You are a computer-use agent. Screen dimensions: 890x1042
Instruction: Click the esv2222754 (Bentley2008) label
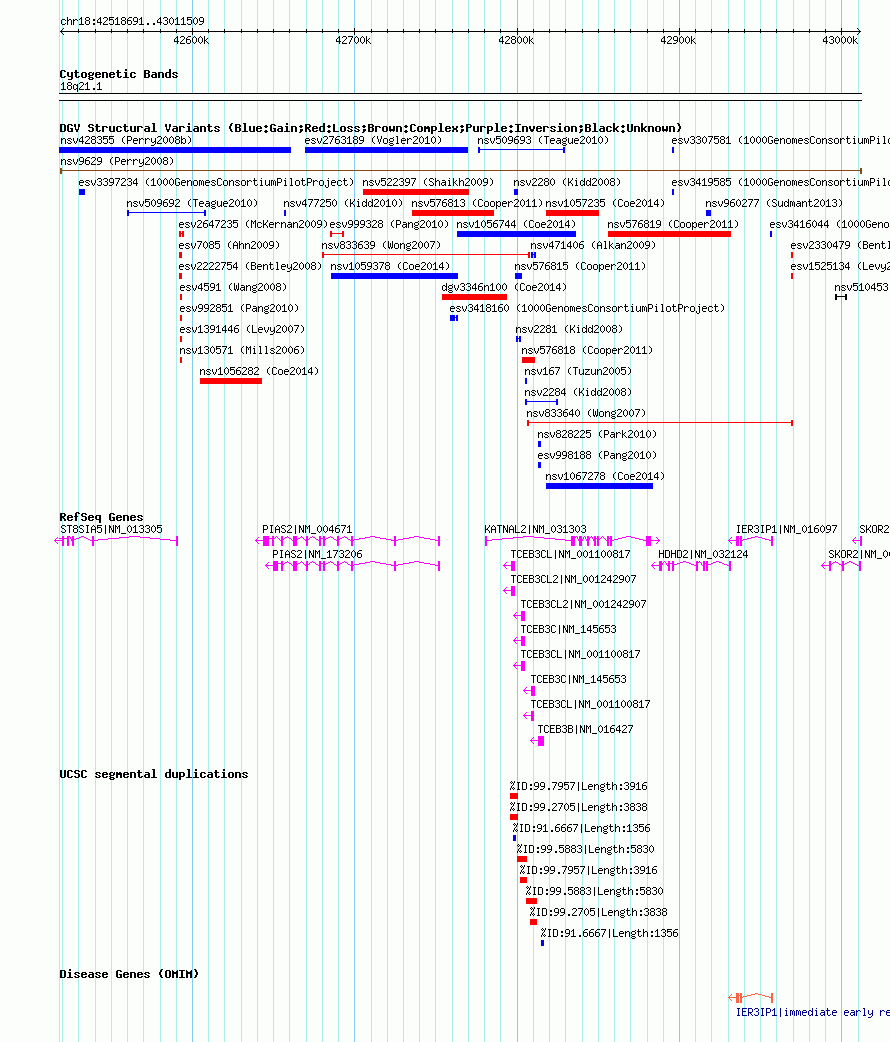(250, 266)
